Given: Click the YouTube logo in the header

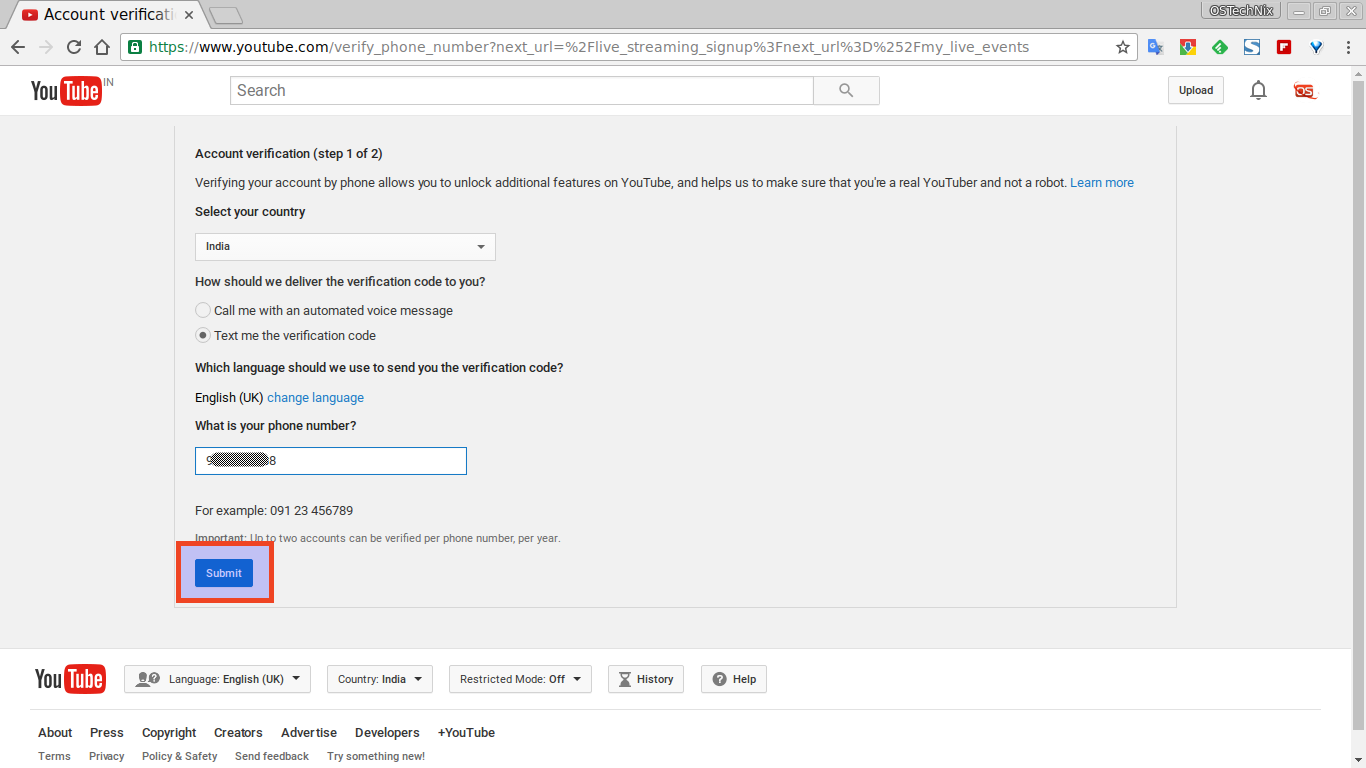Looking at the screenshot, I should [x=66, y=91].
